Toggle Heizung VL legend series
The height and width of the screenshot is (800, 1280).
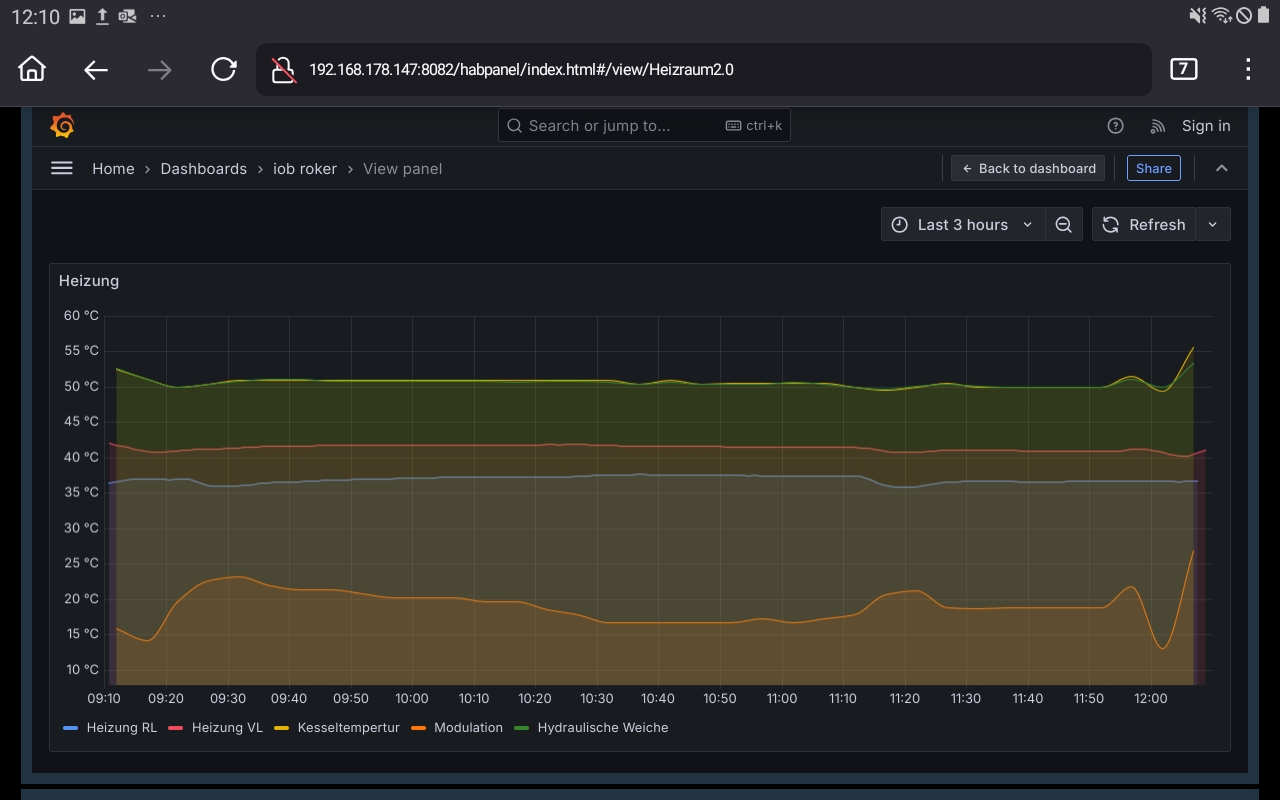click(x=227, y=728)
